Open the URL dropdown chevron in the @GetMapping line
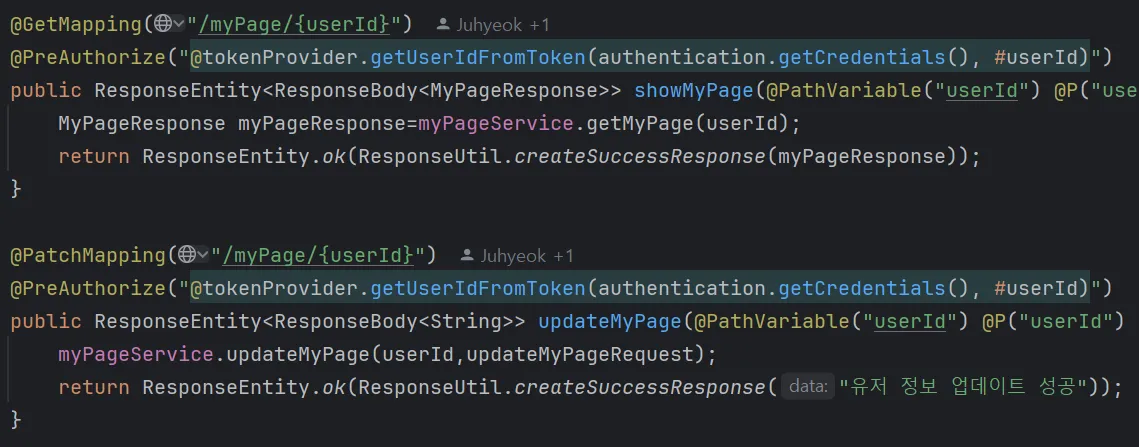 pyautogui.click(x=179, y=25)
